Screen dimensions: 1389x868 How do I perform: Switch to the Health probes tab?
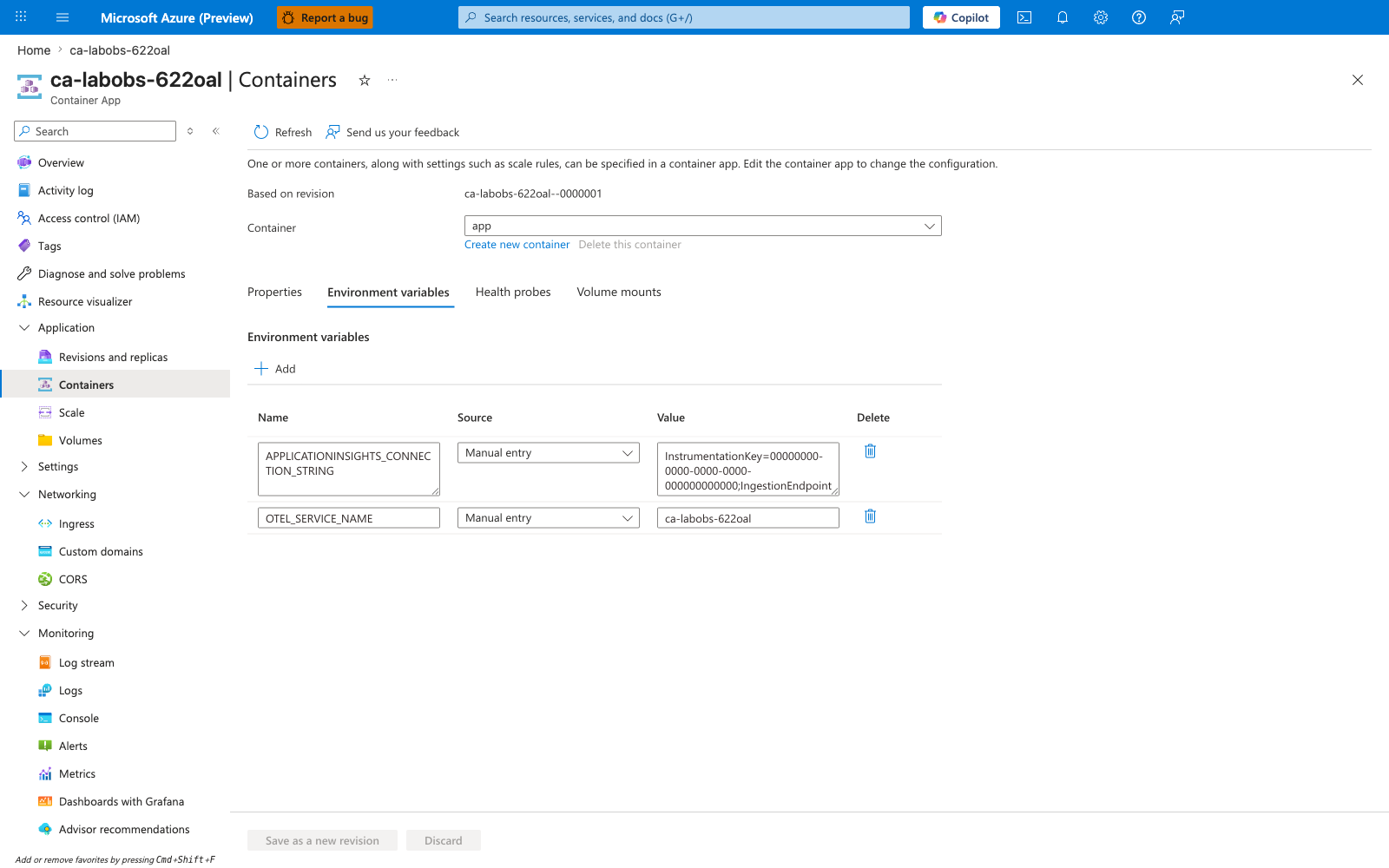[513, 292]
